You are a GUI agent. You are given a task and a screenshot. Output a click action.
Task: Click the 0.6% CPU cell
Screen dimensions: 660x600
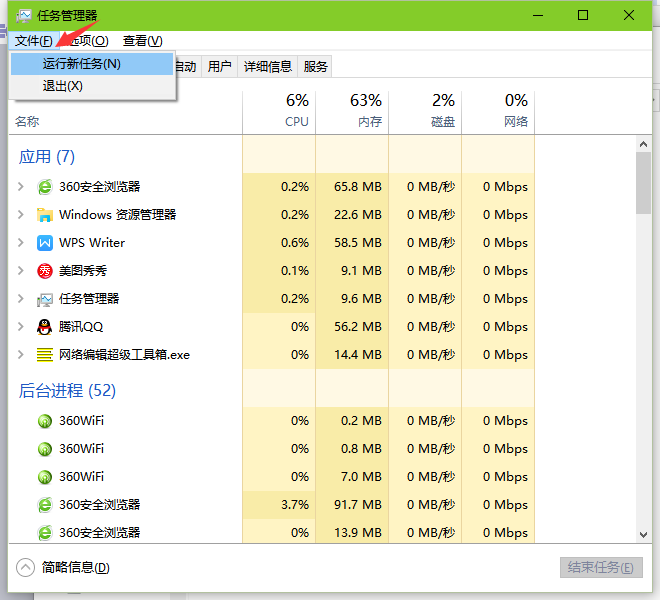click(x=279, y=243)
